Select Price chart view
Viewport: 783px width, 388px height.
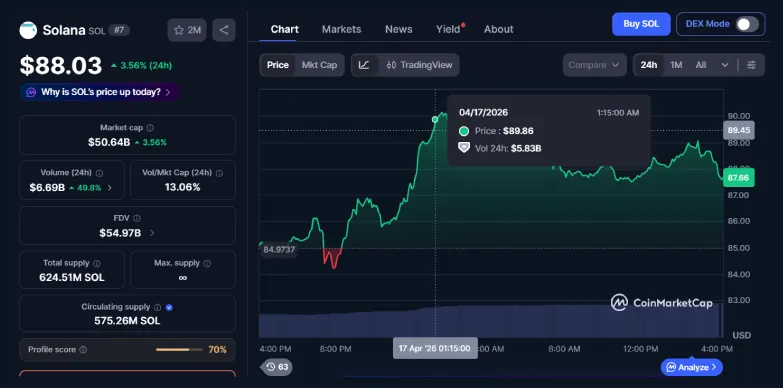(278, 65)
